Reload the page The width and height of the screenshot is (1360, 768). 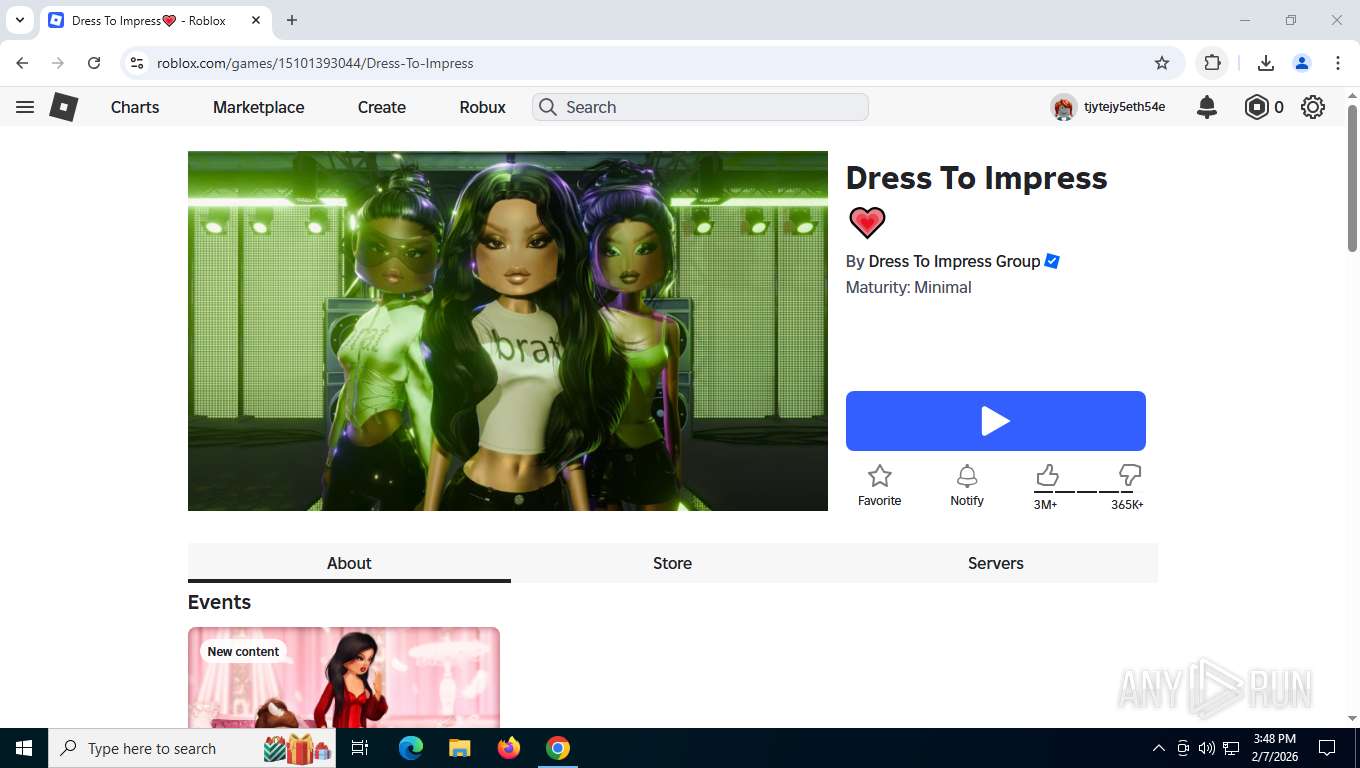click(x=94, y=63)
